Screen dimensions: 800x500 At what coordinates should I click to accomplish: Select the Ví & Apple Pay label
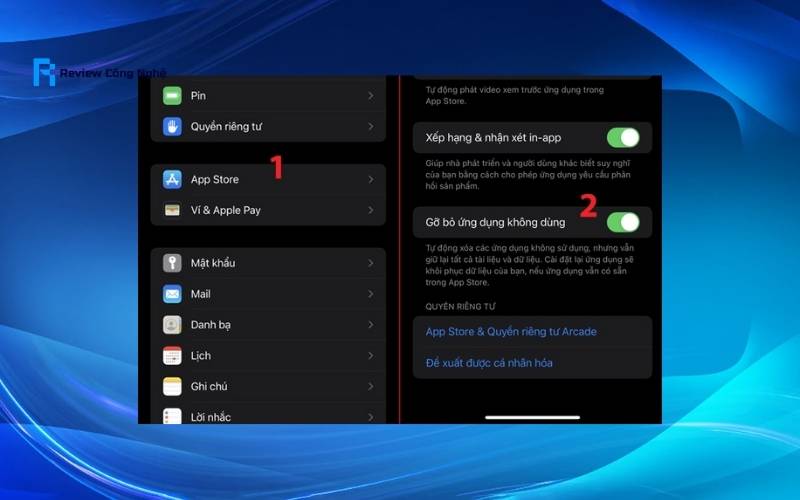(226, 210)
